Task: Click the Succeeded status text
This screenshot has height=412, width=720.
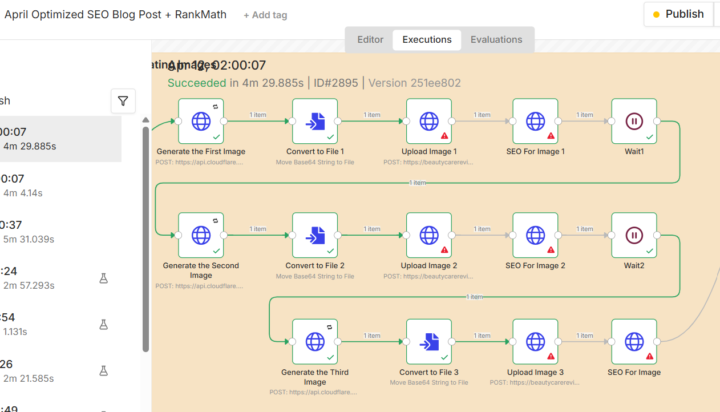Action: (197, 83)
